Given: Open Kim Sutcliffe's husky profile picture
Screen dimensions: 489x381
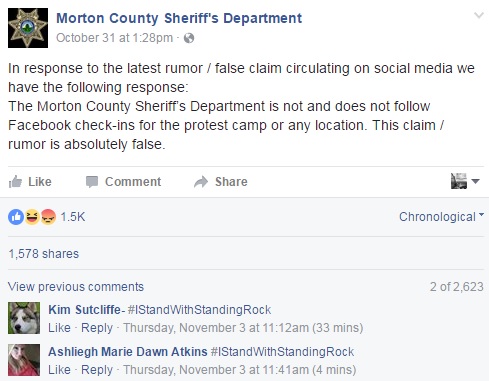Looking at the screenshot, I should (x=24, y=318).
